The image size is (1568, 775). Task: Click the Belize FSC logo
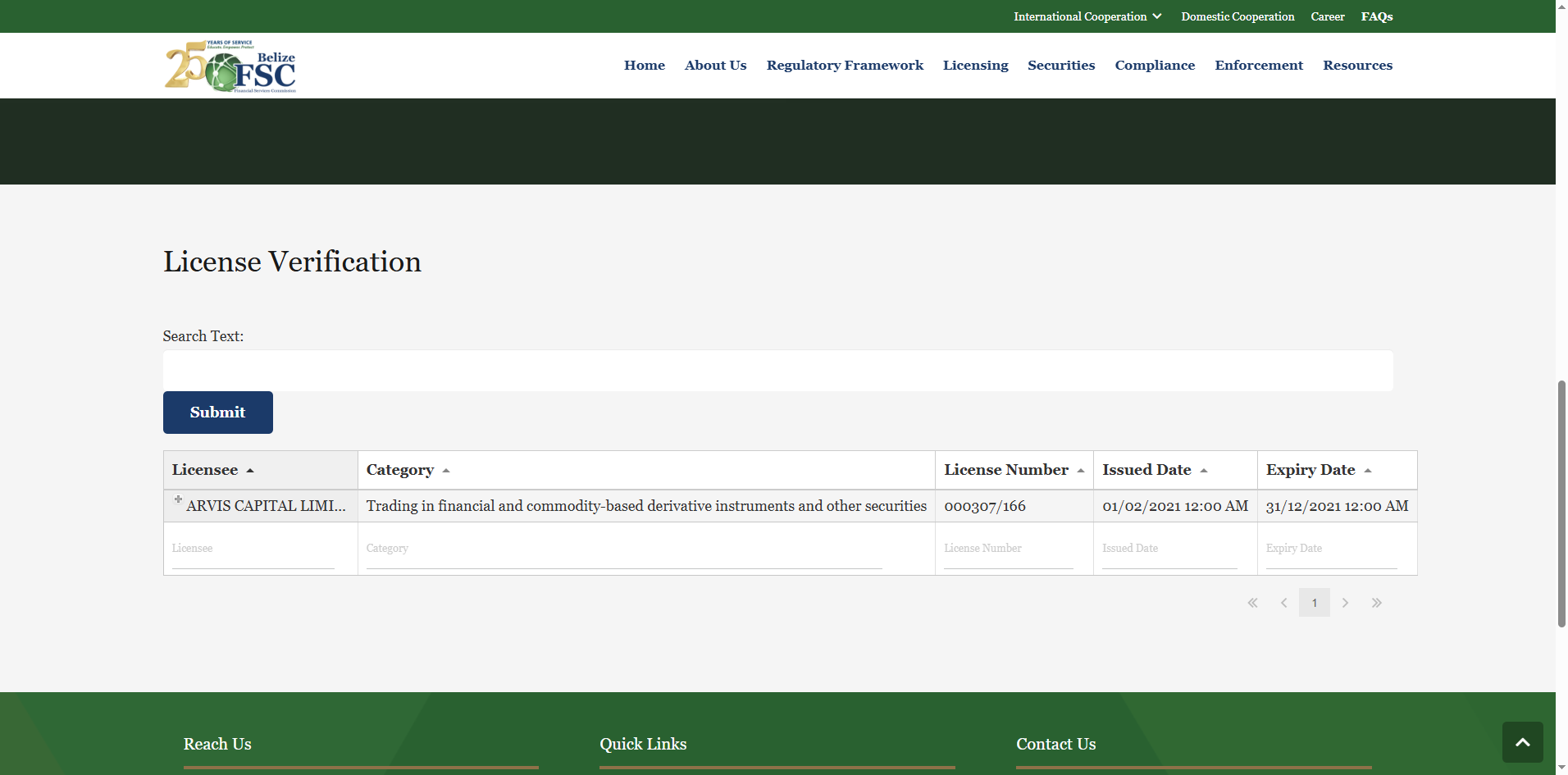click(x=230, y=66)
